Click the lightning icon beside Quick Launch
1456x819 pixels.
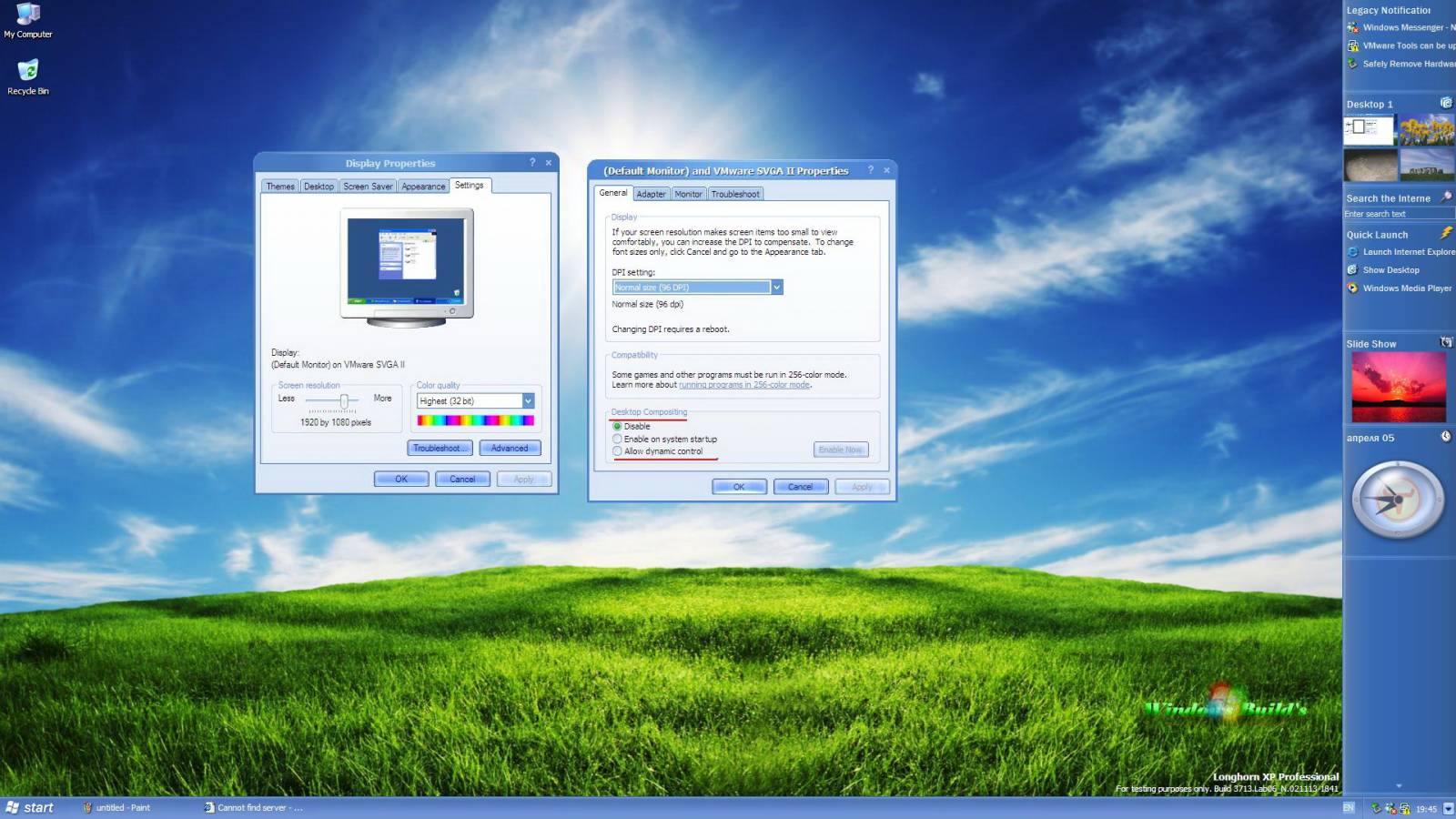pyautogui.click(x=1446, y=233)
